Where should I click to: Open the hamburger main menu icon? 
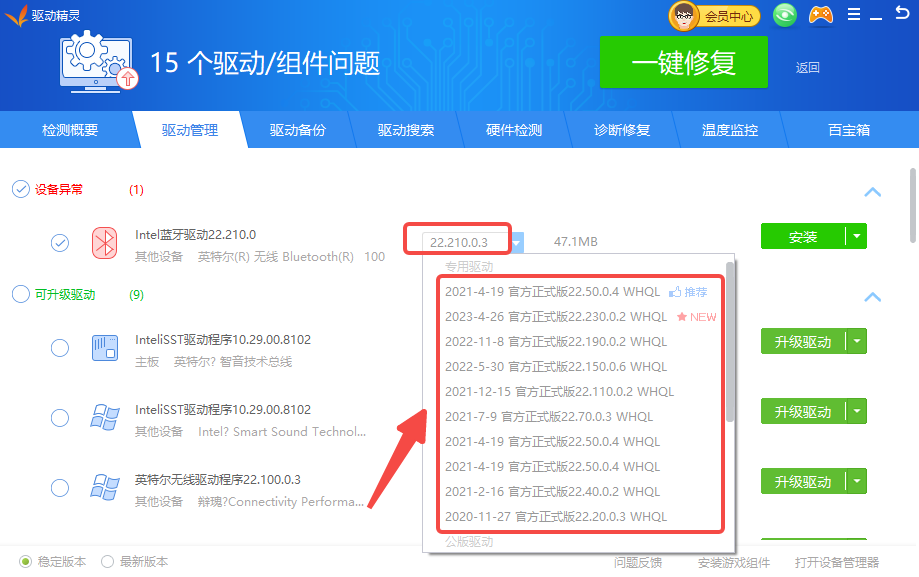point(853,15)
